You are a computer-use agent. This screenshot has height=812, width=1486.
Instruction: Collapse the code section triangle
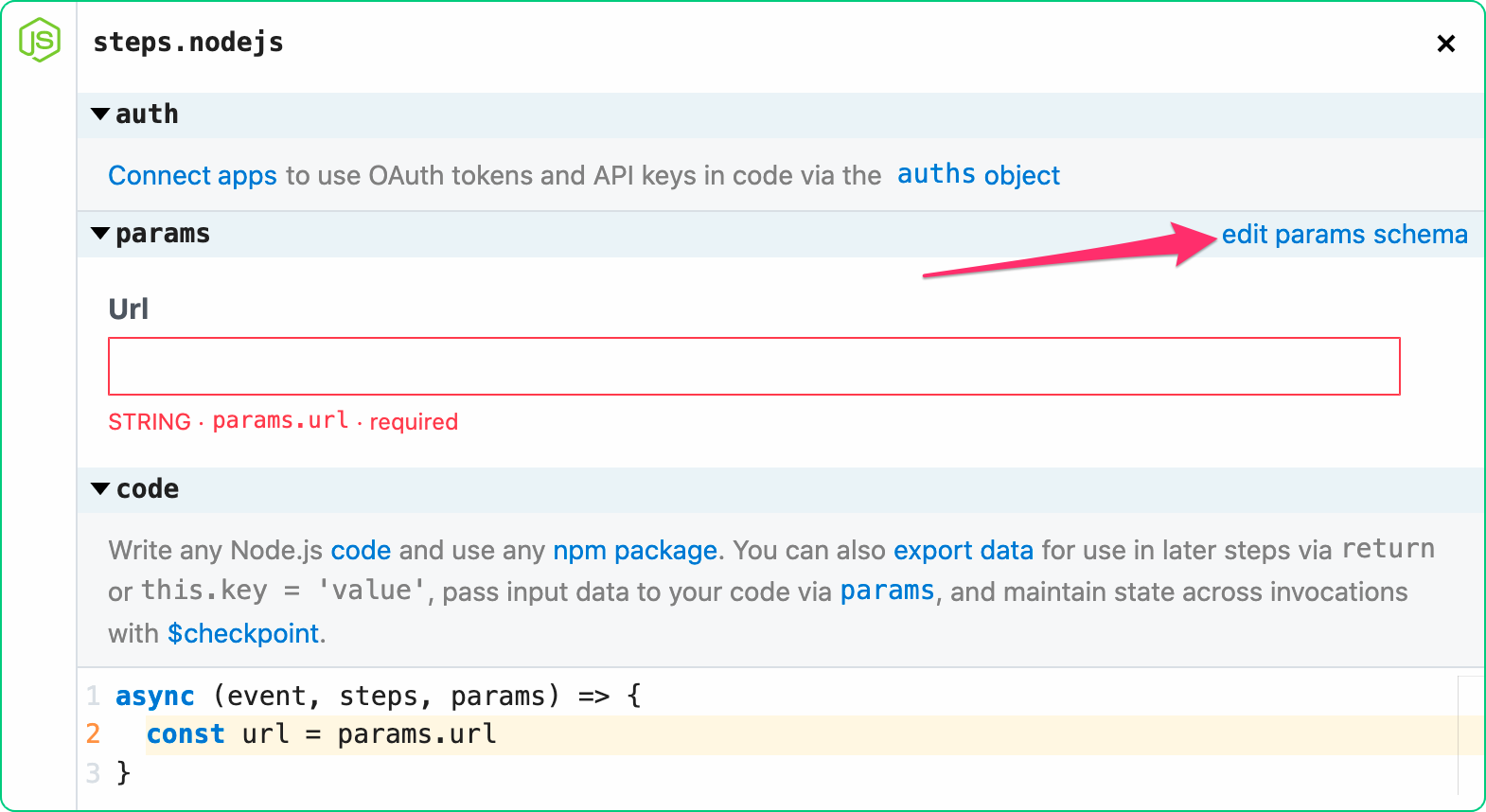100,489
